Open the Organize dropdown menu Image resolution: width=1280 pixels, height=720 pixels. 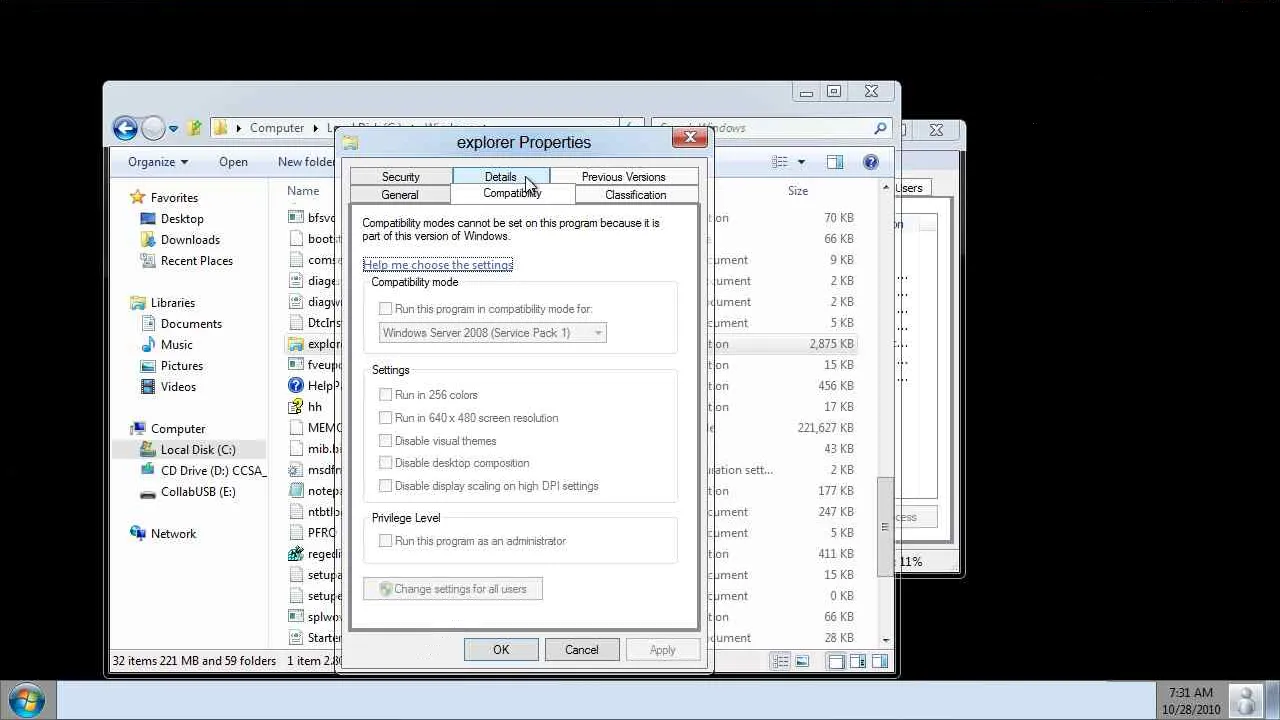pyautogui.click(x=158, y=162)
